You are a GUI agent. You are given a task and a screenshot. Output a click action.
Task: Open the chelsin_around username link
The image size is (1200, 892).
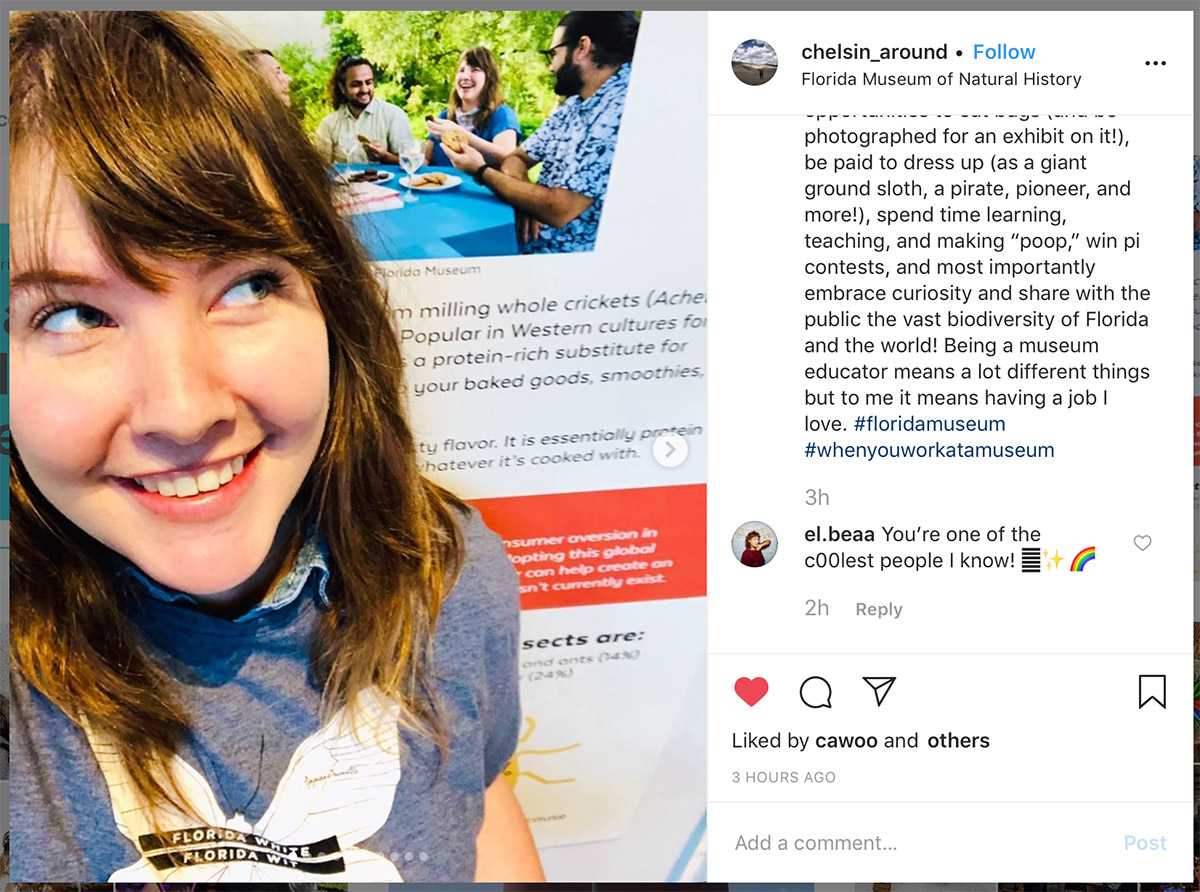coord(874,52)
